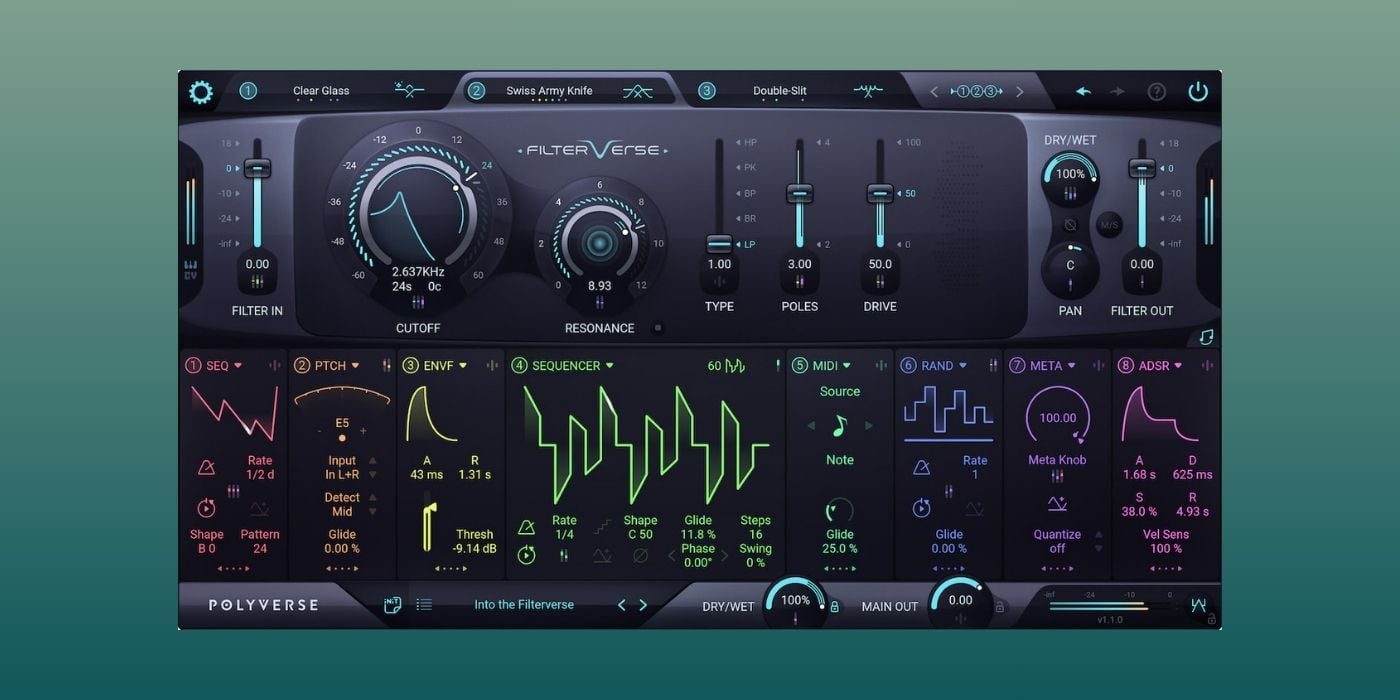Open the preset list icon
The height and width of the screenshot is (700, 1400).
(424, 605)
